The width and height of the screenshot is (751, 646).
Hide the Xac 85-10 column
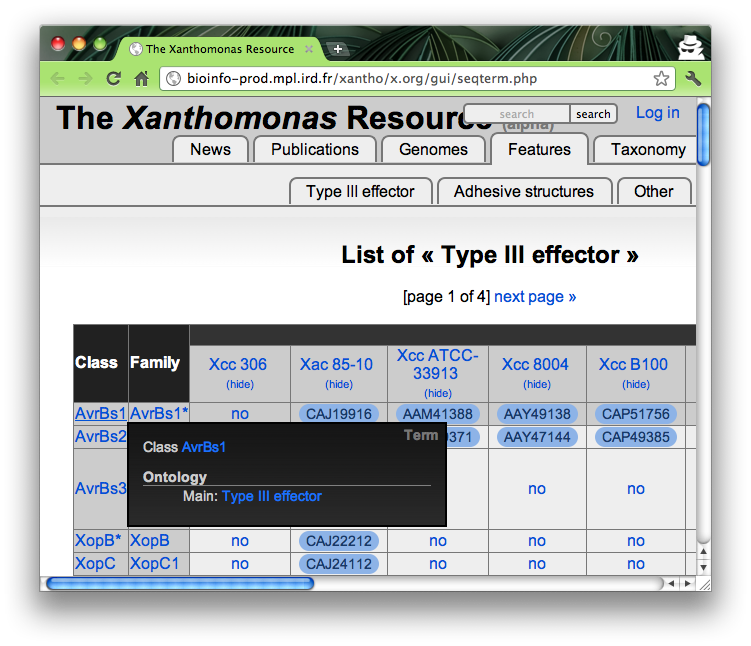tap(339, 384)
